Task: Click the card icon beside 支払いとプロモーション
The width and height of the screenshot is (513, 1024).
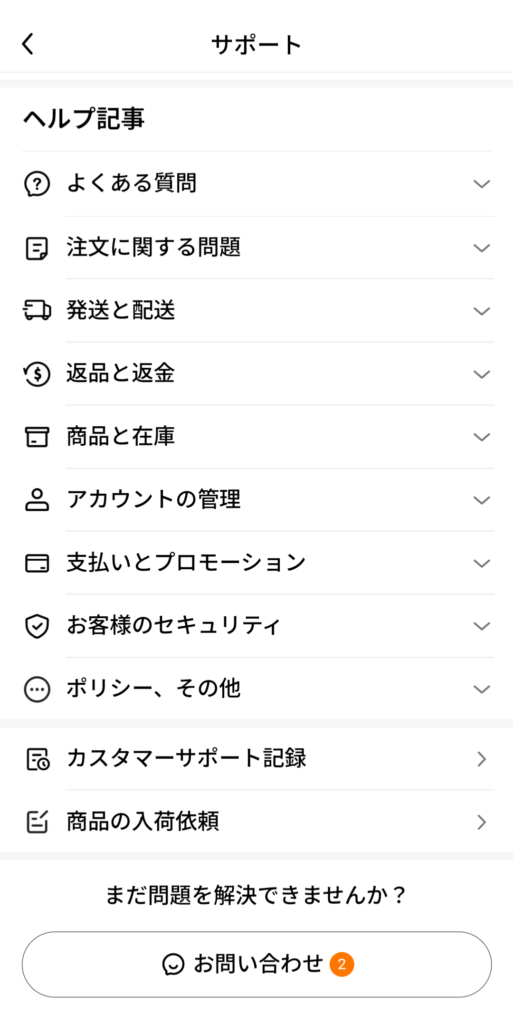Action: 37,563
